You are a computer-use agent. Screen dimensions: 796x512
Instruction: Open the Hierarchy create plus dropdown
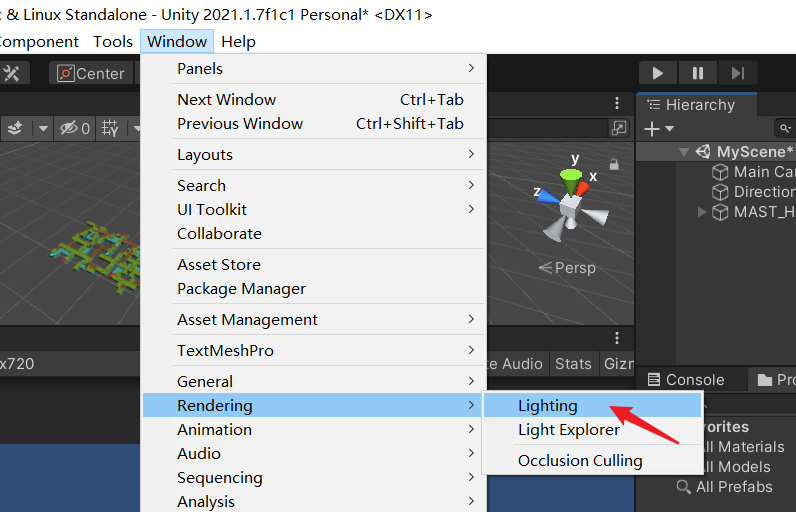pyautogui.click(x=658, y=128)
